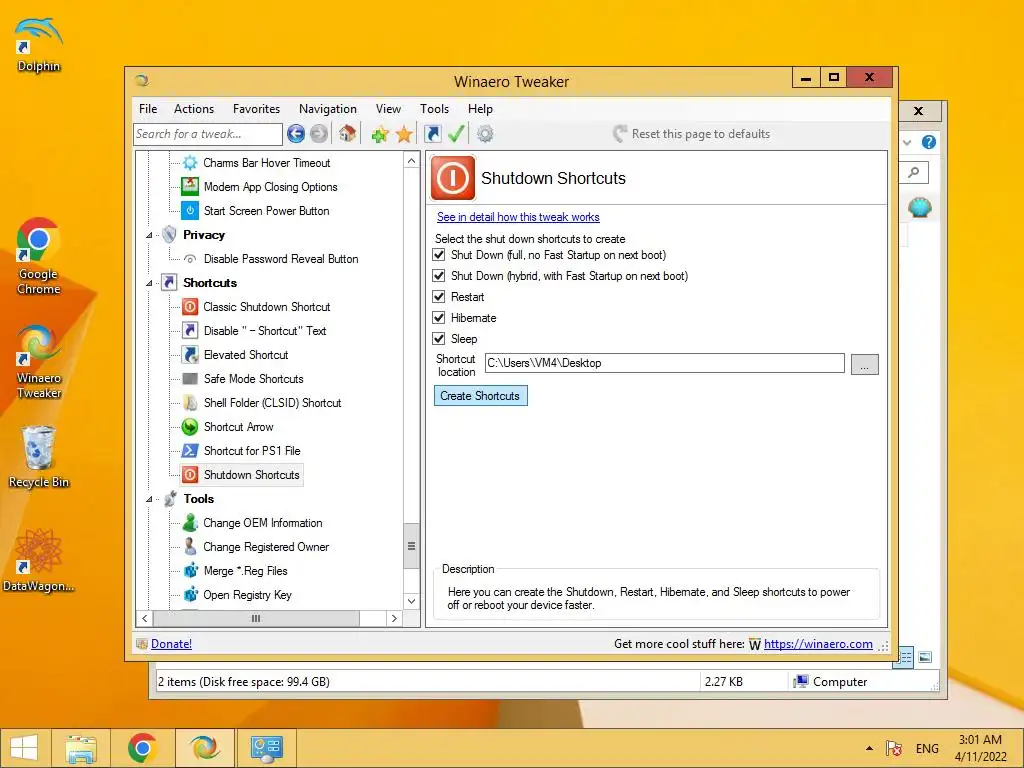Open the Tools menu

434,109
